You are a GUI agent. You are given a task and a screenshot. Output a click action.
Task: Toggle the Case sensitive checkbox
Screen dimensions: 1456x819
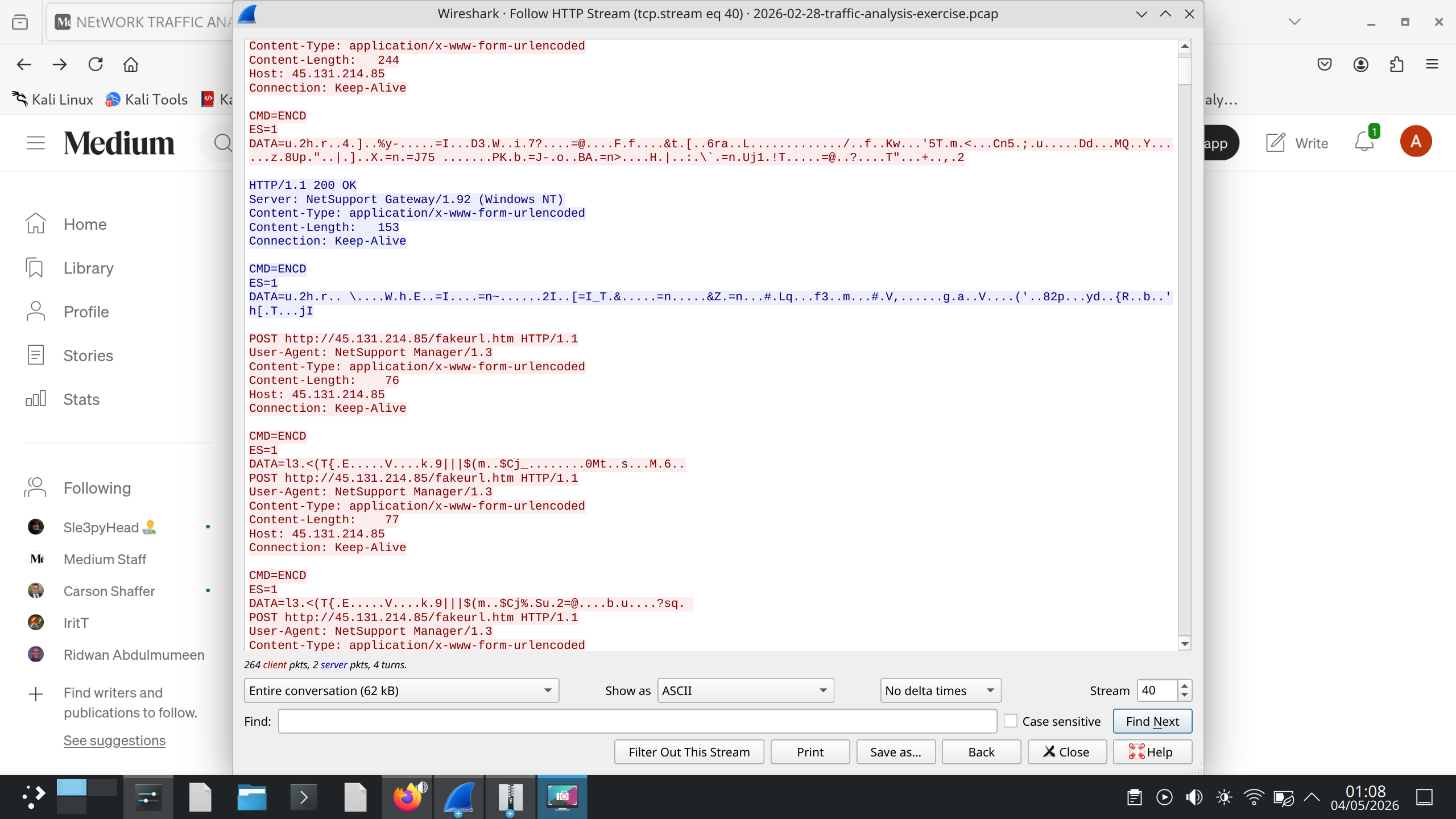click(1011, 721)
